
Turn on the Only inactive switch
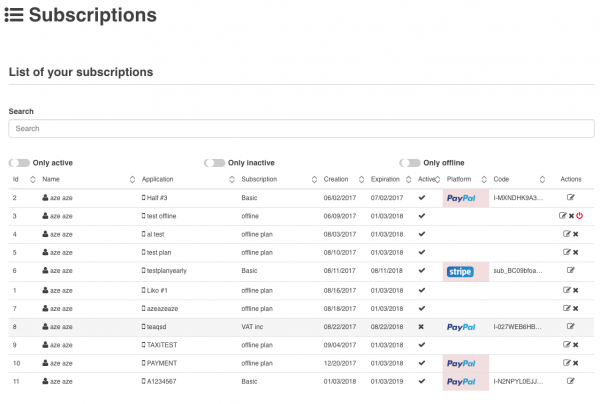click(214, 162)
